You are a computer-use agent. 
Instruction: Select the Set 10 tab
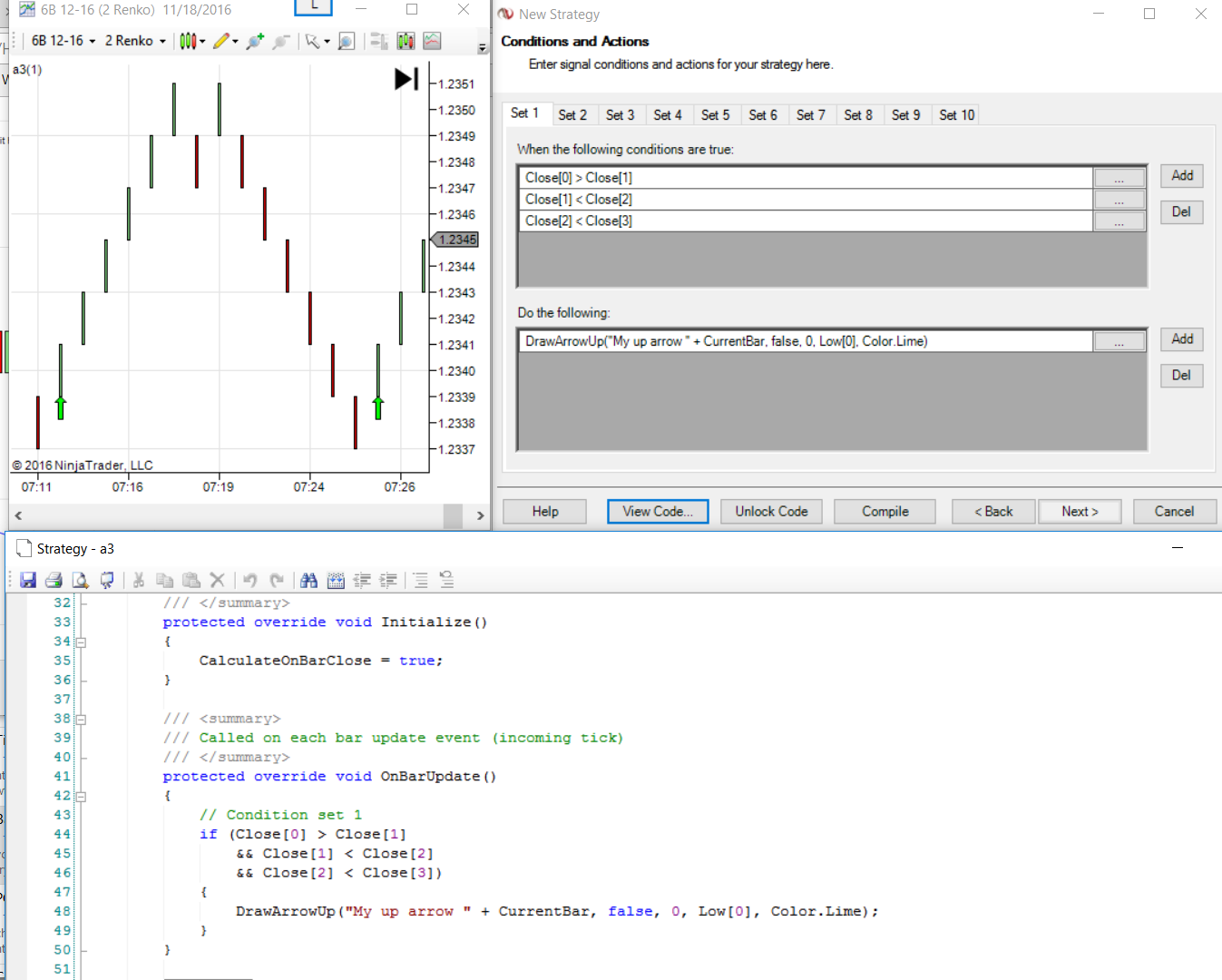point(956,115)
